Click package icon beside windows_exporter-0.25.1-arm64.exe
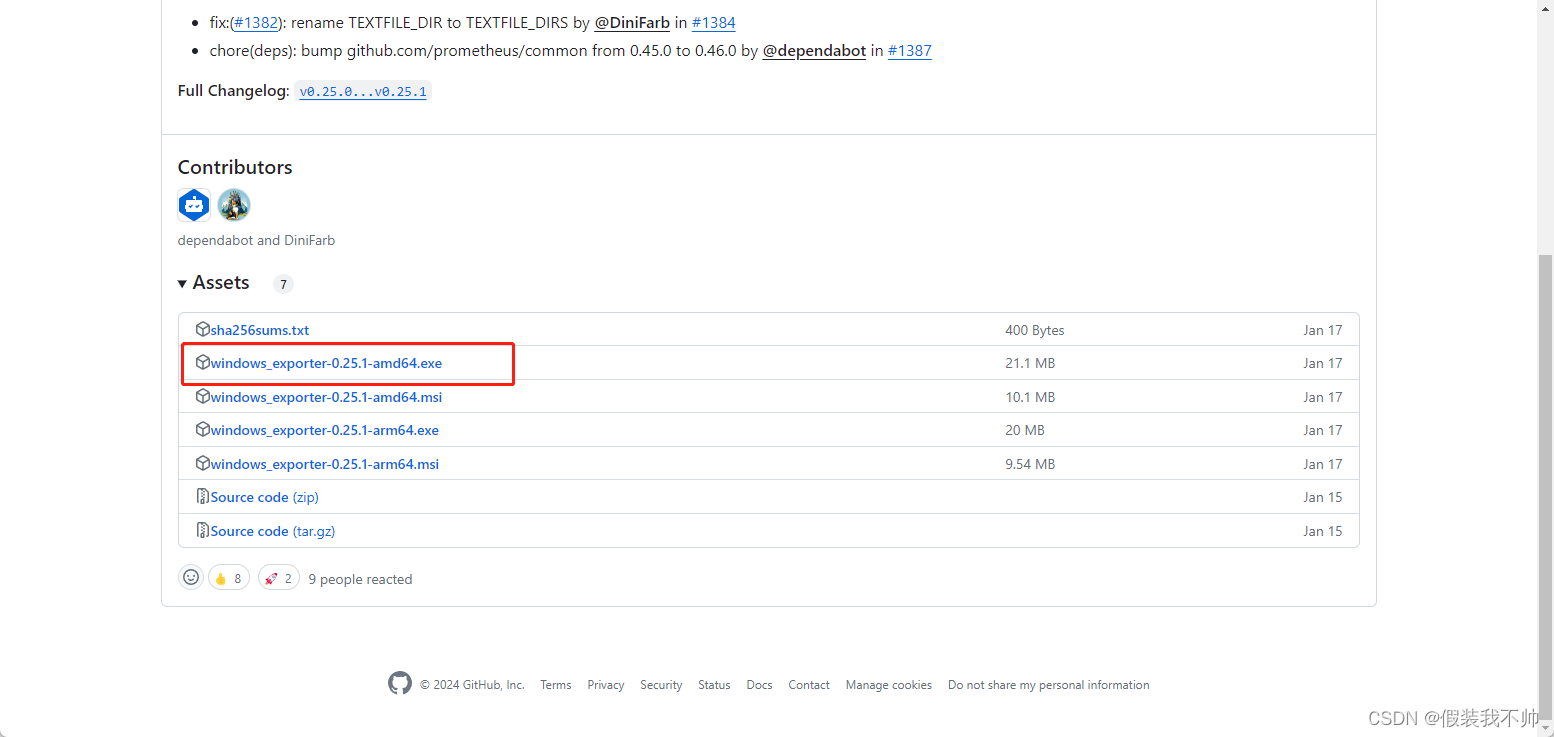The image size is (1554, 737). [x=203, y=429]
